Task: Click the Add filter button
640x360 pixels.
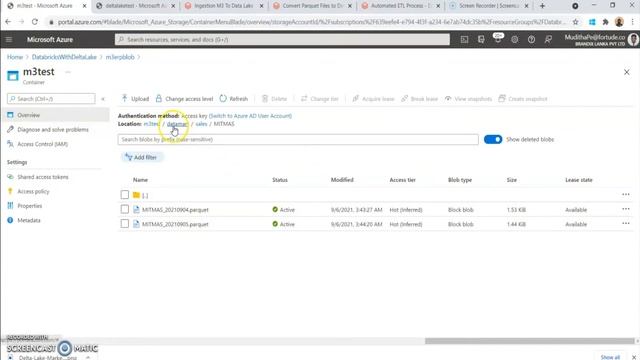Action: [x=142, y=157]
